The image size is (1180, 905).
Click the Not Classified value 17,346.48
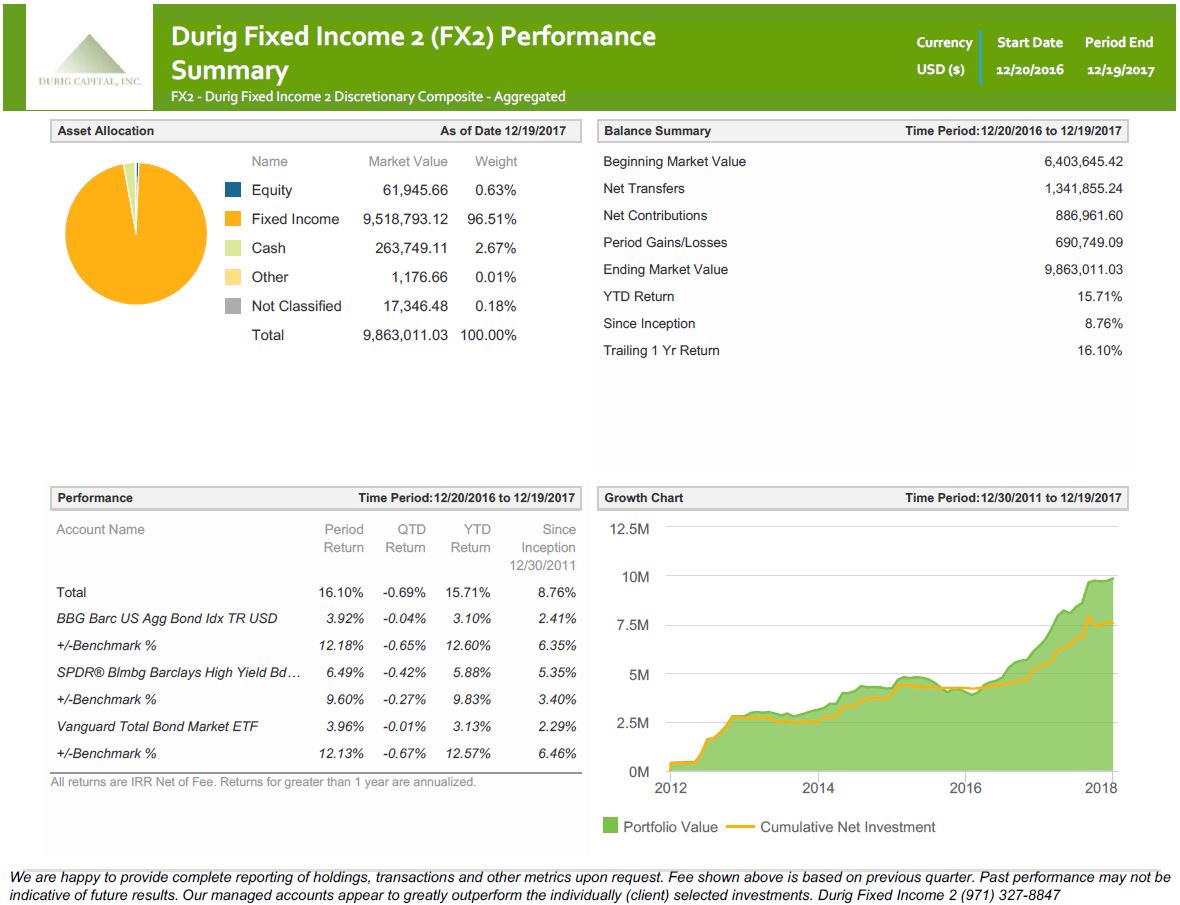tap(415, 306)
